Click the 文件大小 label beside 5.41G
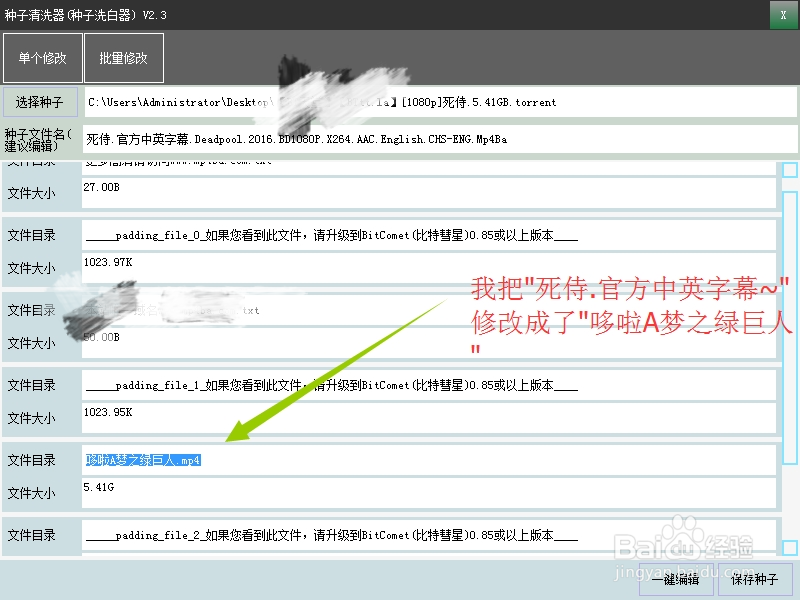This screenshot has width=800, height=600. click(x=32, y=493)
